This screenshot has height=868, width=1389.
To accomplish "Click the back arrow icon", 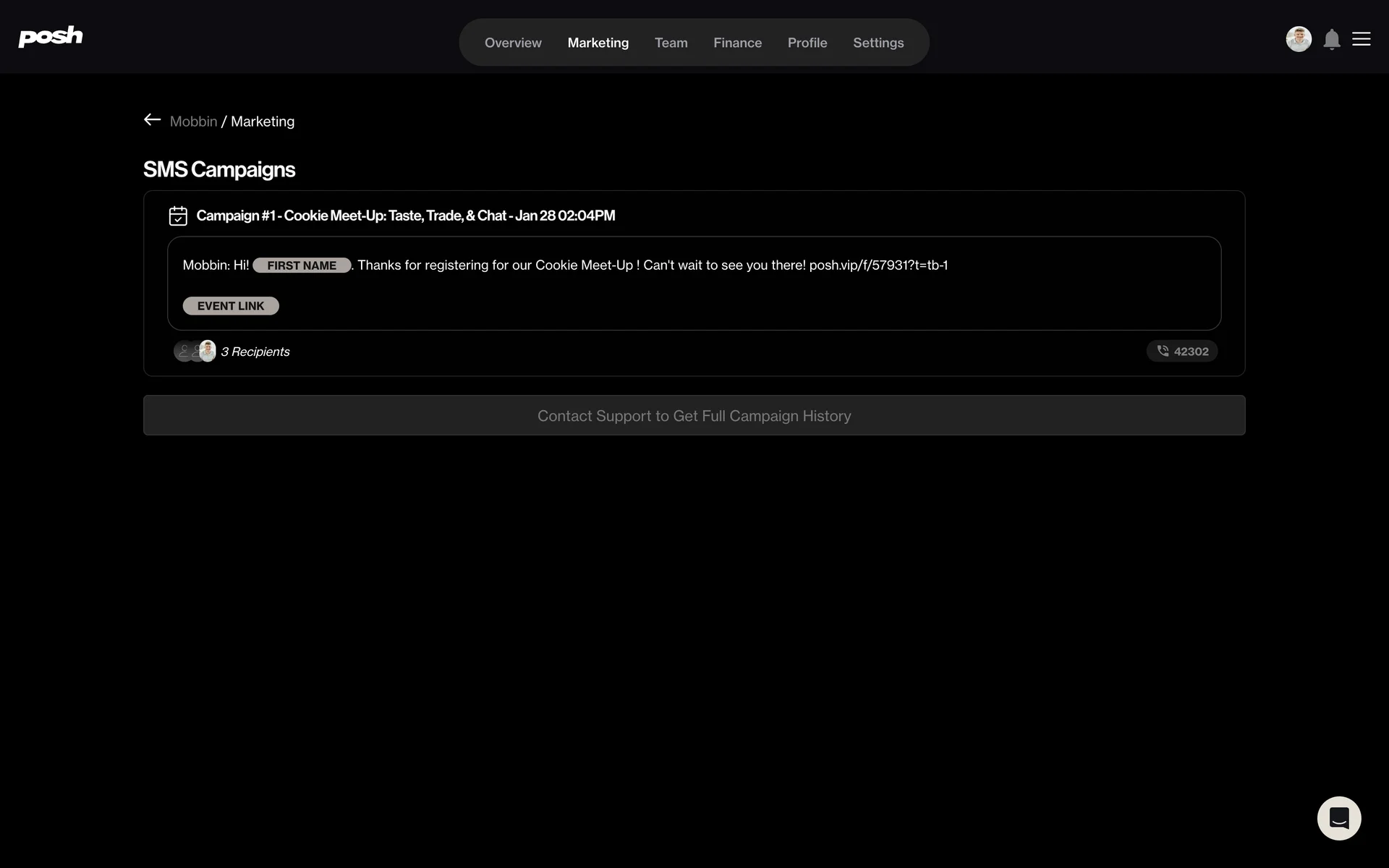I will [x=152, y=120].
